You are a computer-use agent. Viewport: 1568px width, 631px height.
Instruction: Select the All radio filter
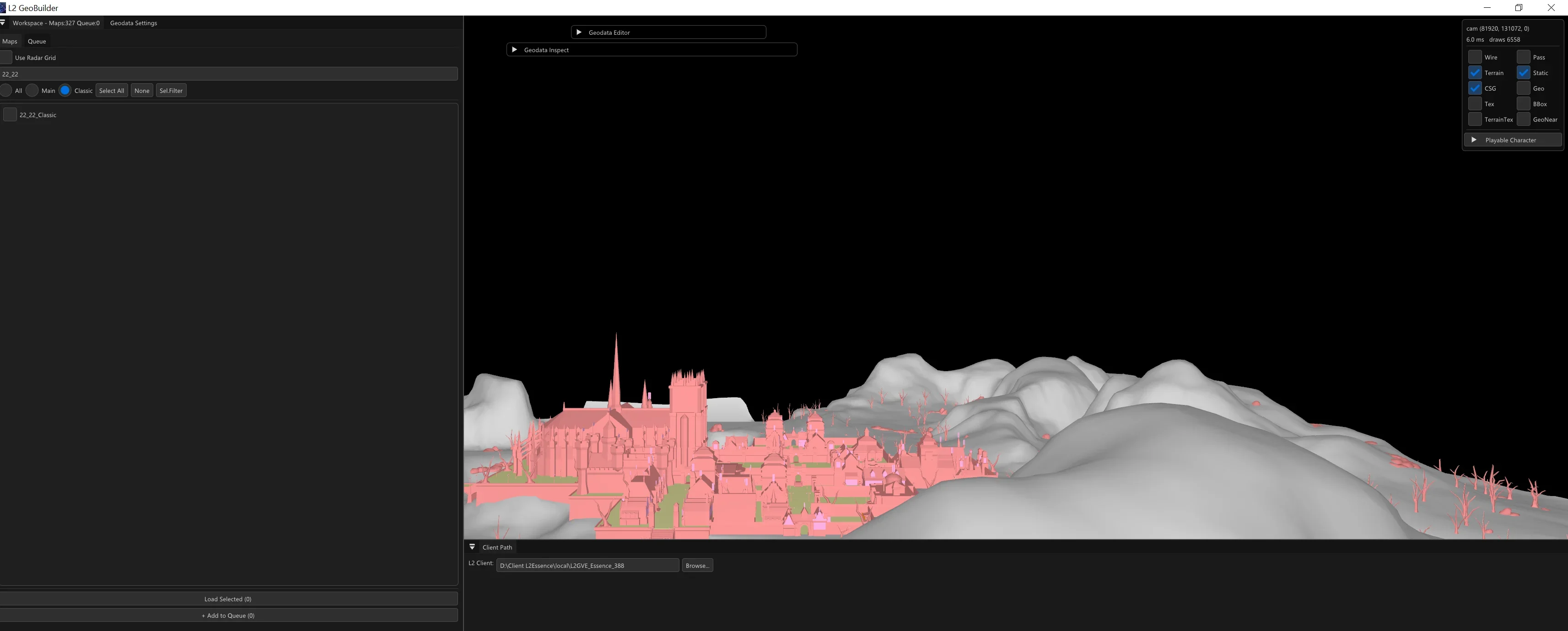click(x=6, y=91)
